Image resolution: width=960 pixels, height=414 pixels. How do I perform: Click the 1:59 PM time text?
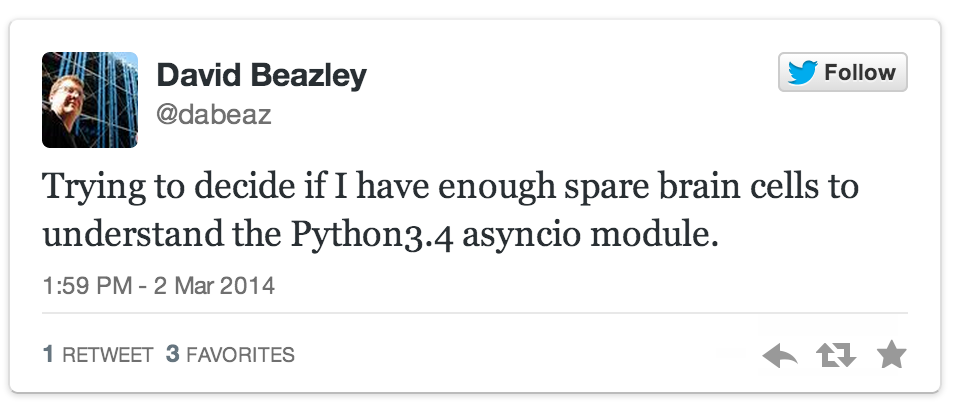[87, 286]
